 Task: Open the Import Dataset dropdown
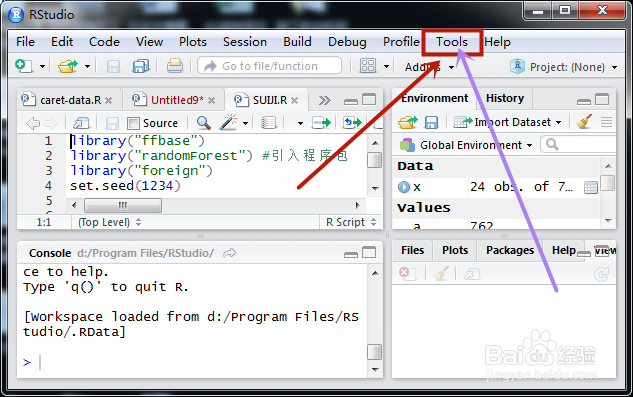pyautogui.click(x=507, y=122)
